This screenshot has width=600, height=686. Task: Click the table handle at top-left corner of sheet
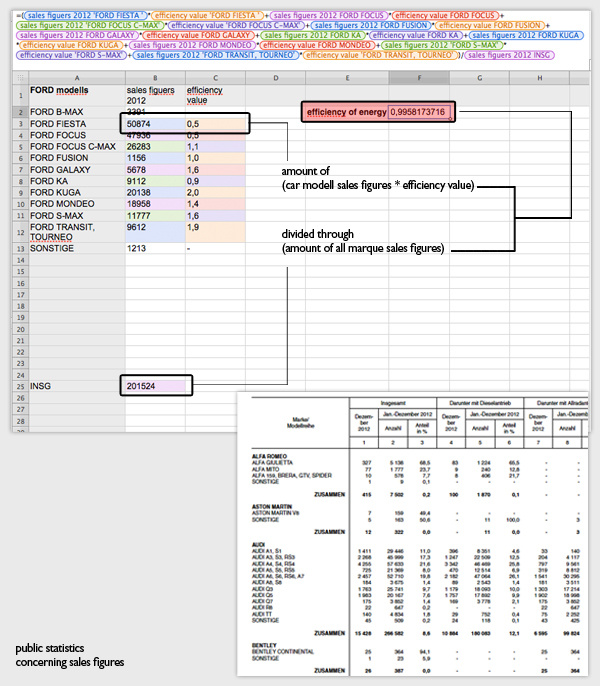(20, 78)
